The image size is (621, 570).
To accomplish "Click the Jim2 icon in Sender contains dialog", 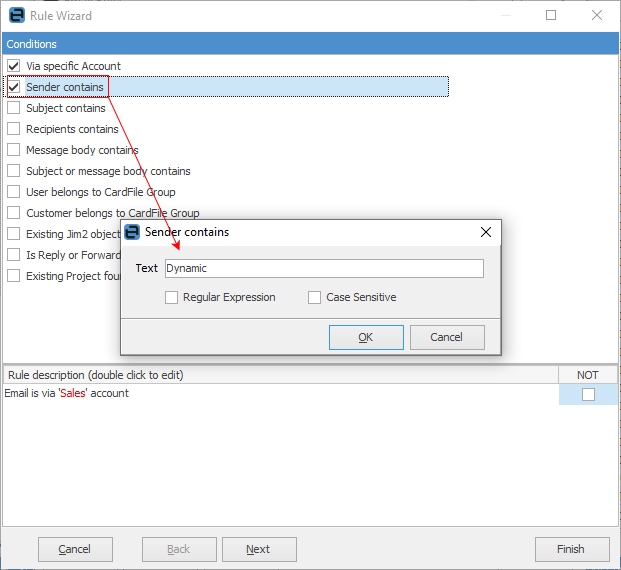I will pos(132,232).
